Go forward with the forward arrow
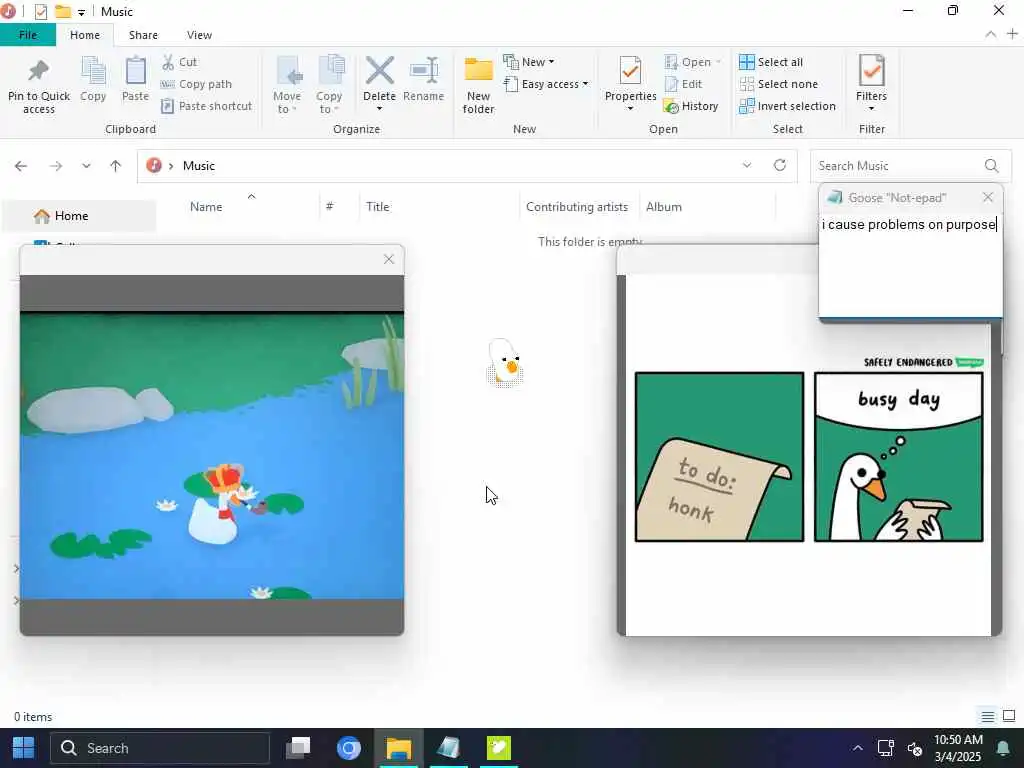The width and height of the screenshot is (1024, 768). (x=56, y=166)
